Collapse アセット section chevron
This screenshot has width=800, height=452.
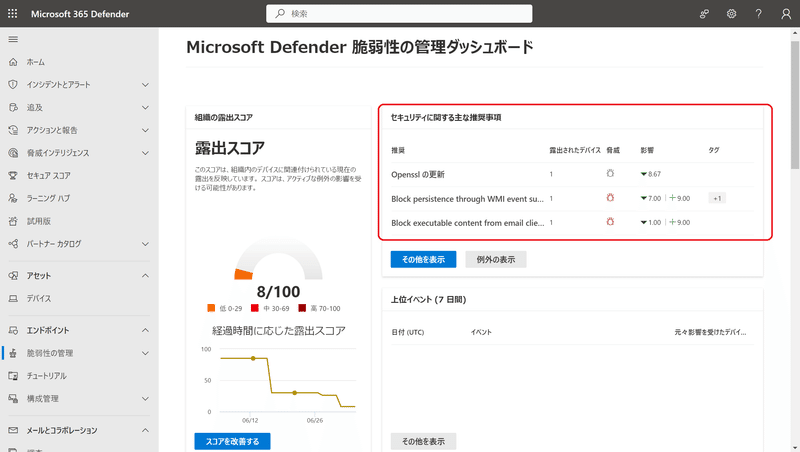[x=145, y=275]
